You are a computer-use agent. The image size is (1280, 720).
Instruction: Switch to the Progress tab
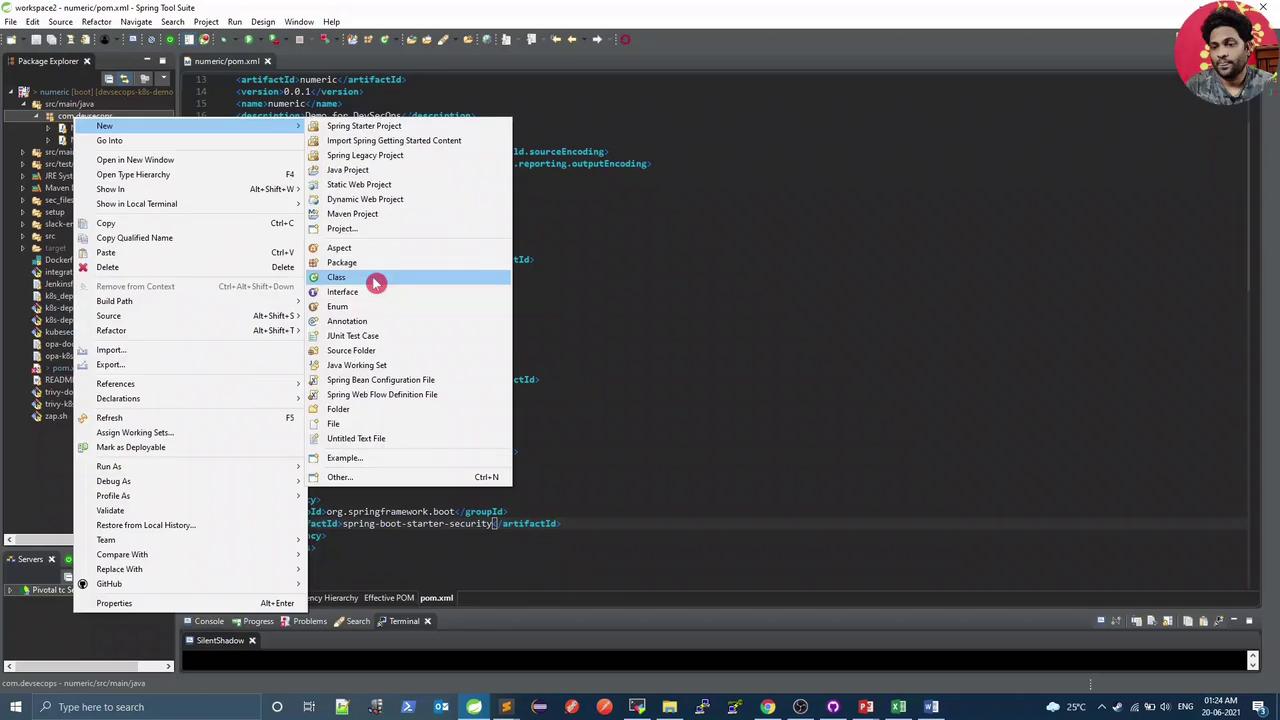point(251,621)
